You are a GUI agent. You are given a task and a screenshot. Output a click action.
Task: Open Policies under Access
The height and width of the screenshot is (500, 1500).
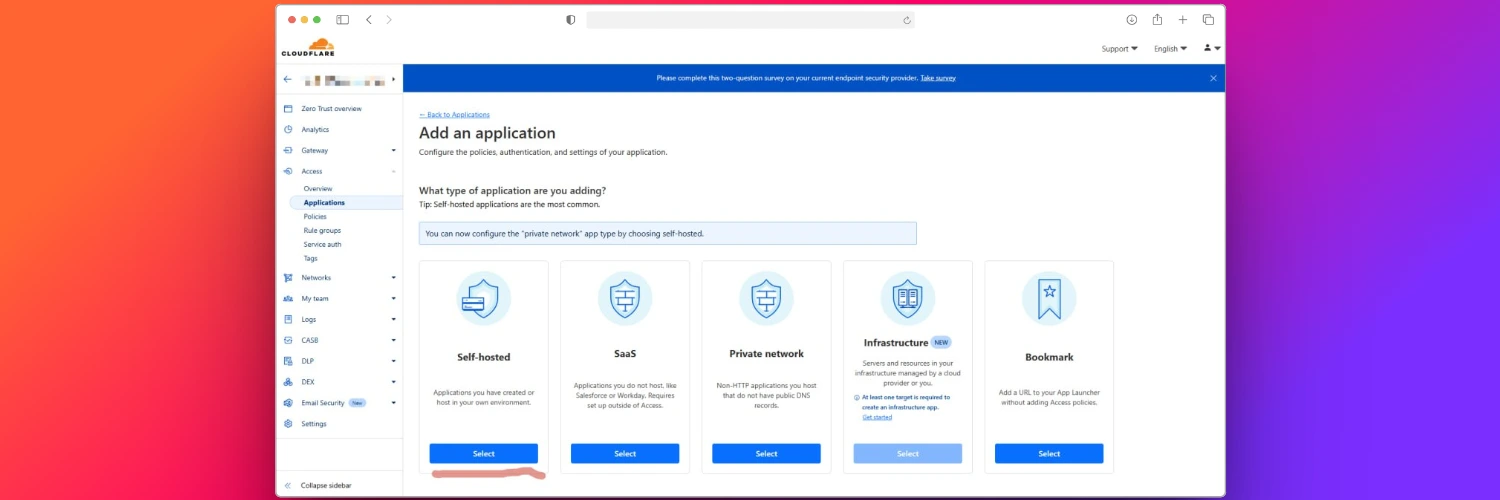(x=315, y=217)
